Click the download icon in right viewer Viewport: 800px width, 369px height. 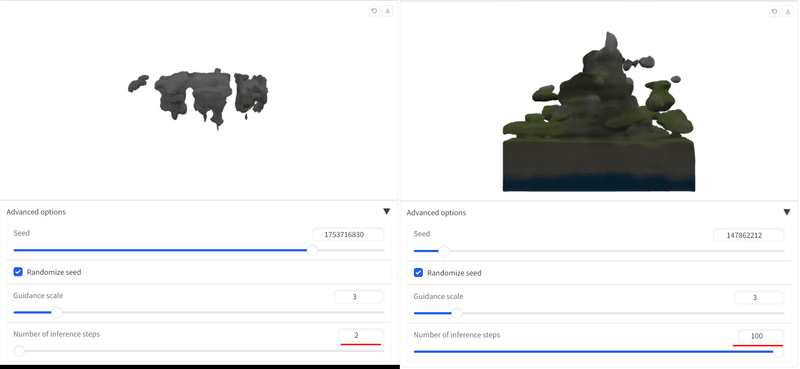click(x=788, y=11)
